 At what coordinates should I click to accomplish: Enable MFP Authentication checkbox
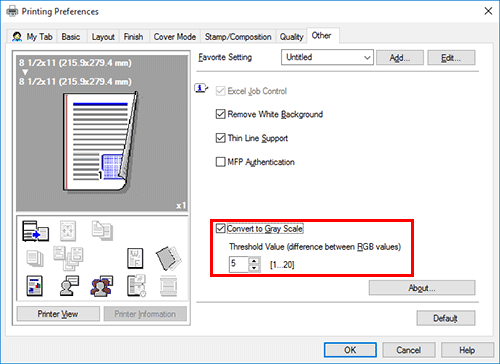point(220,162)
